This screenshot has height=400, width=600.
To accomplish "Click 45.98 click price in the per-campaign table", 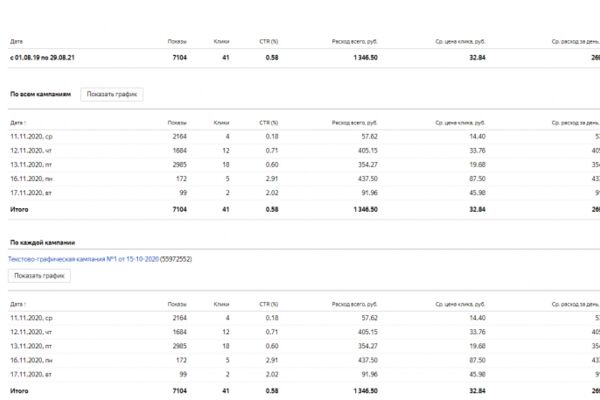I will point(478,374).
